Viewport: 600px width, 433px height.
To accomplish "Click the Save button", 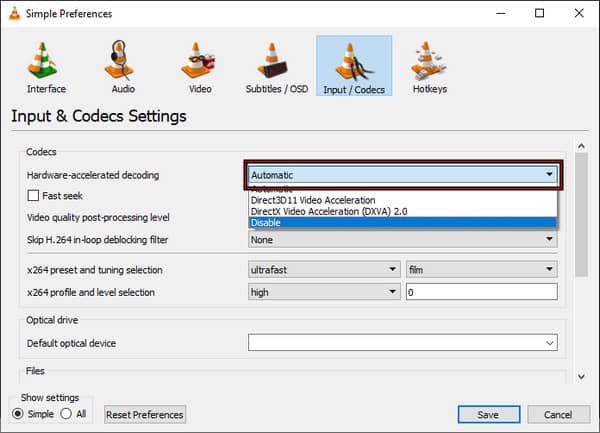I will pyautogui.click(x=489, y=415).
